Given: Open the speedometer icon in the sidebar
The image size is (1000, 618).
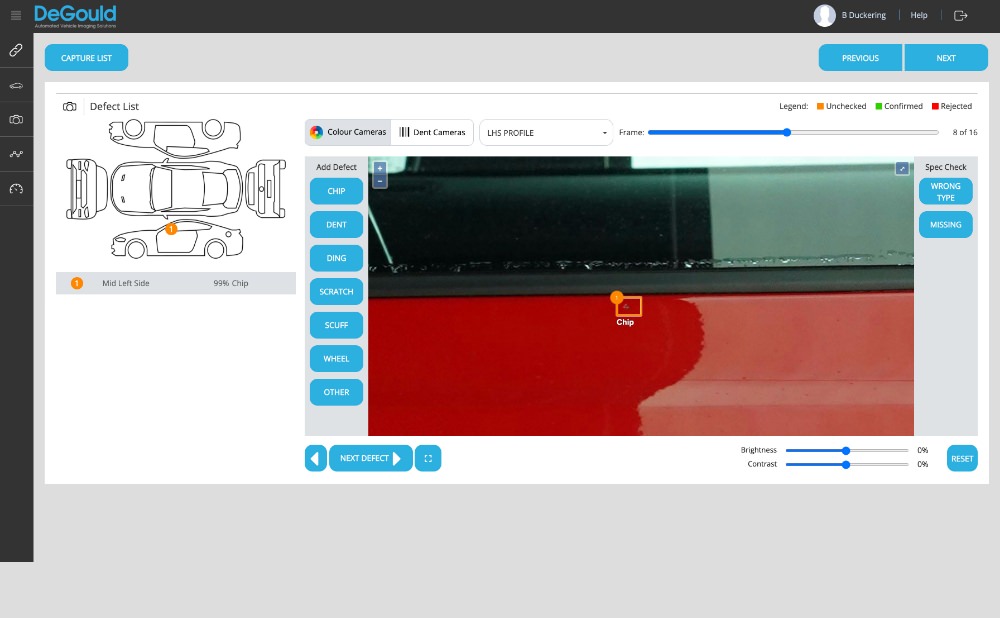Looking at the screenshot, I should point(16,189).
